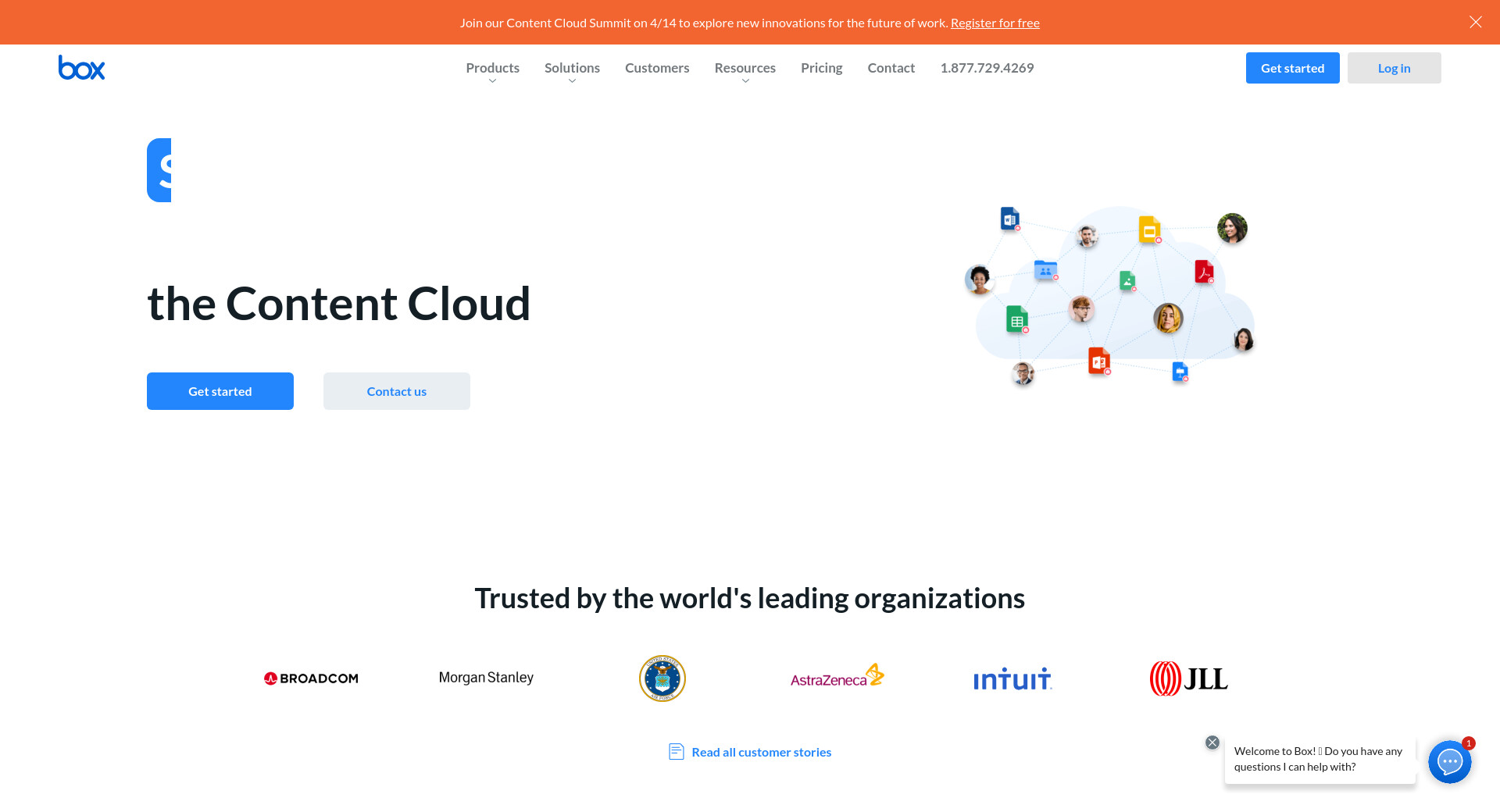The width and height of the screenshot is (1500, 812).
Task: Click the Register for free link
Action: (995, 23)
